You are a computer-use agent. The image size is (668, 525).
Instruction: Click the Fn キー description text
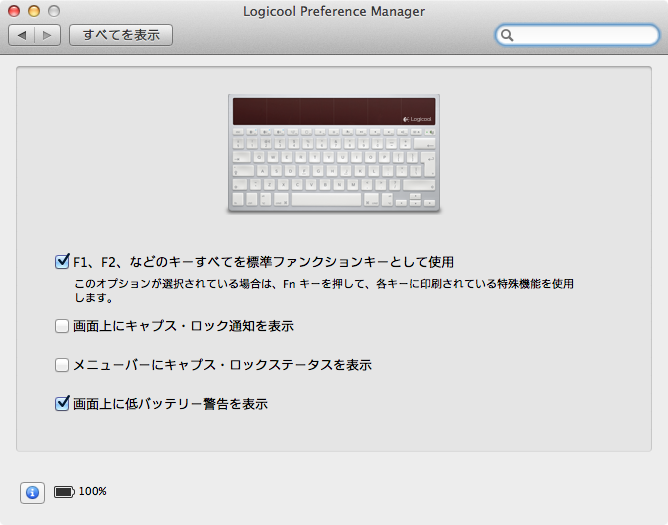(324, 291)
